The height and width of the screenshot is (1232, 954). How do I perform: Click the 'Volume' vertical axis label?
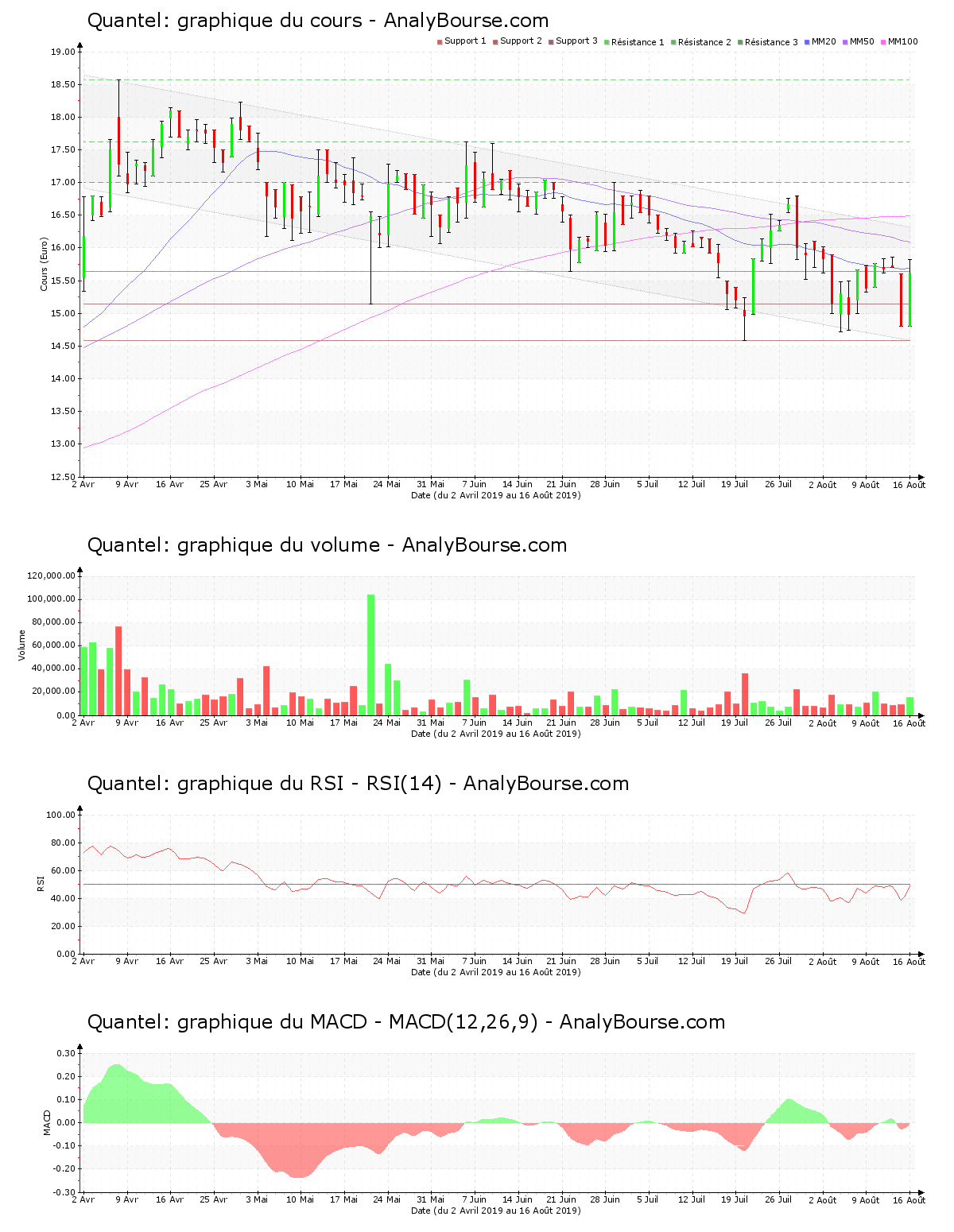(x=22, y=645)
